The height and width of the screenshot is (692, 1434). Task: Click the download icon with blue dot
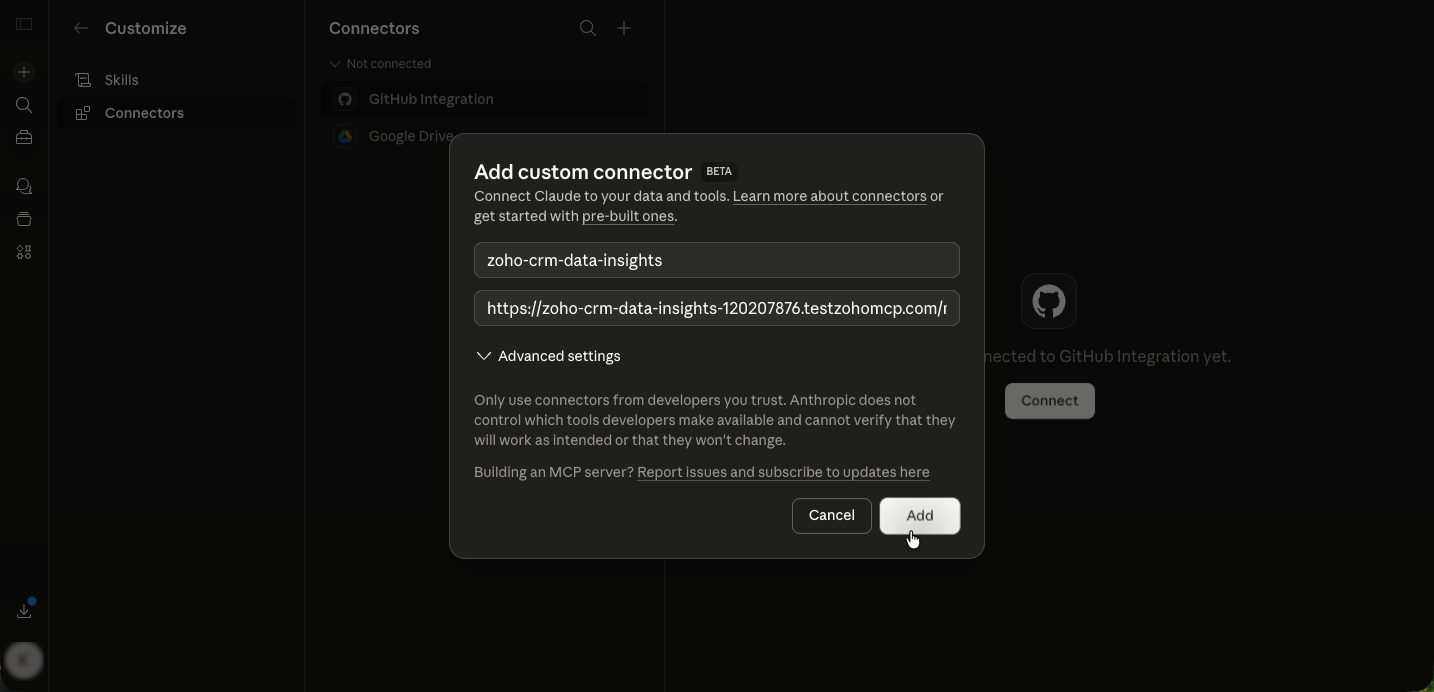24,610
